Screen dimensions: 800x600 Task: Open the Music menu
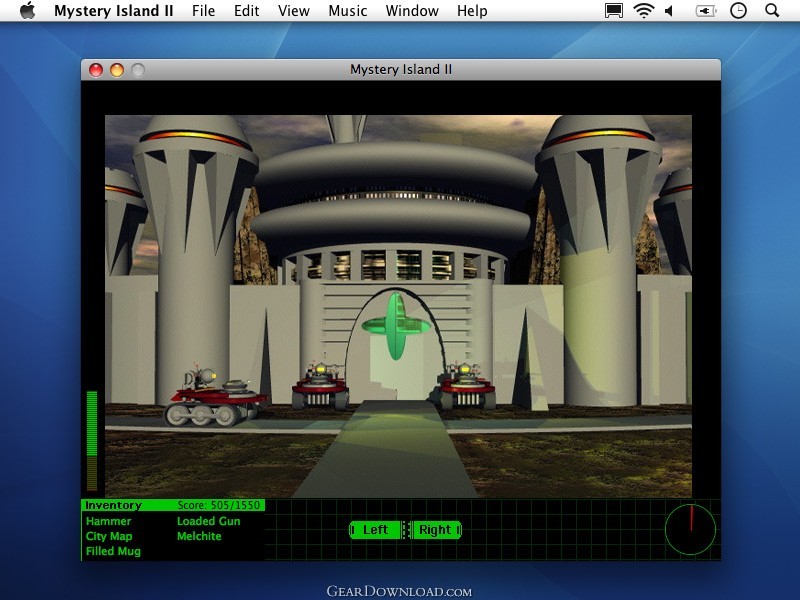pyautogui.click(x=347, y=11)
